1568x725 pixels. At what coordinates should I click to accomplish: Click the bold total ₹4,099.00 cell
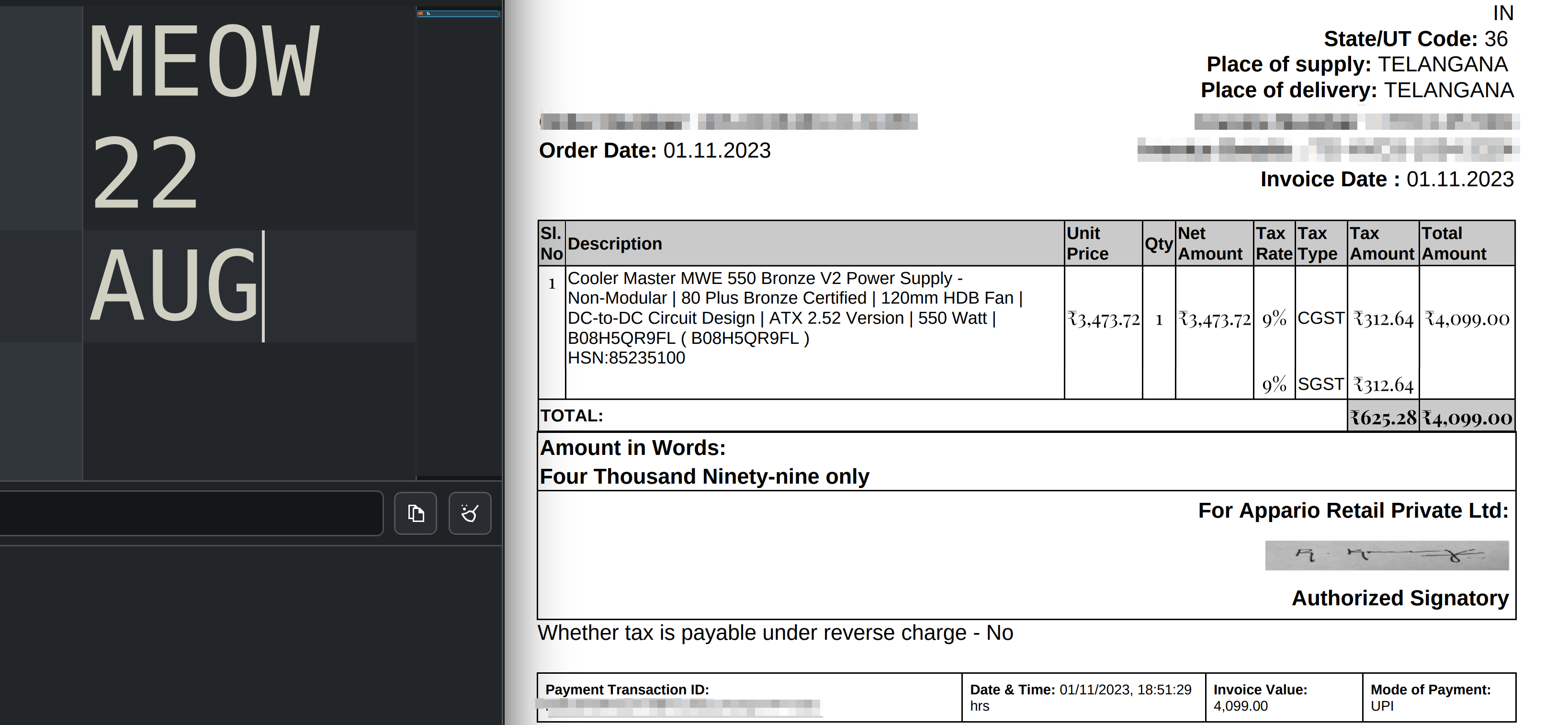1466,418
